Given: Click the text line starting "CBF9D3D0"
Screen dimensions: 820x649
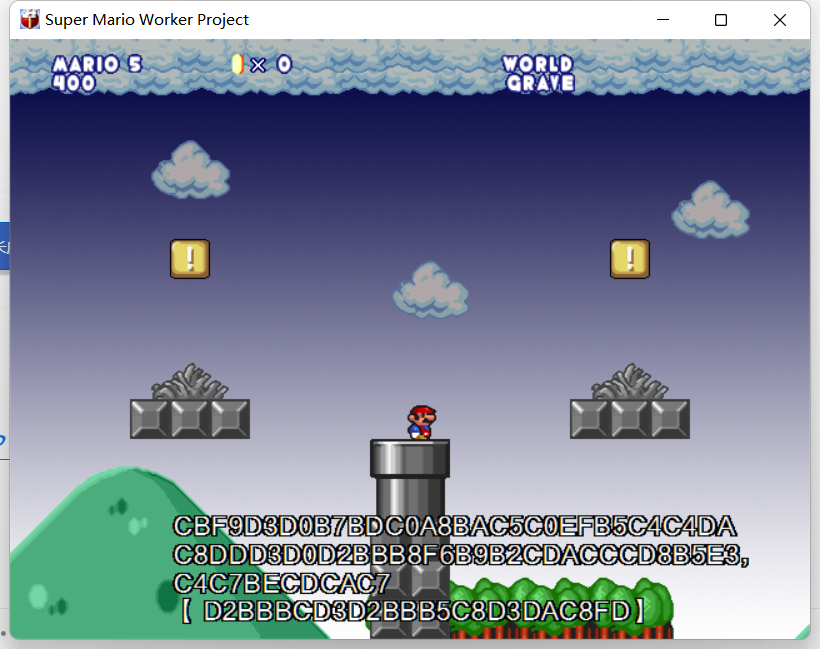Looking at the screenshot, I should pos(455,526).
